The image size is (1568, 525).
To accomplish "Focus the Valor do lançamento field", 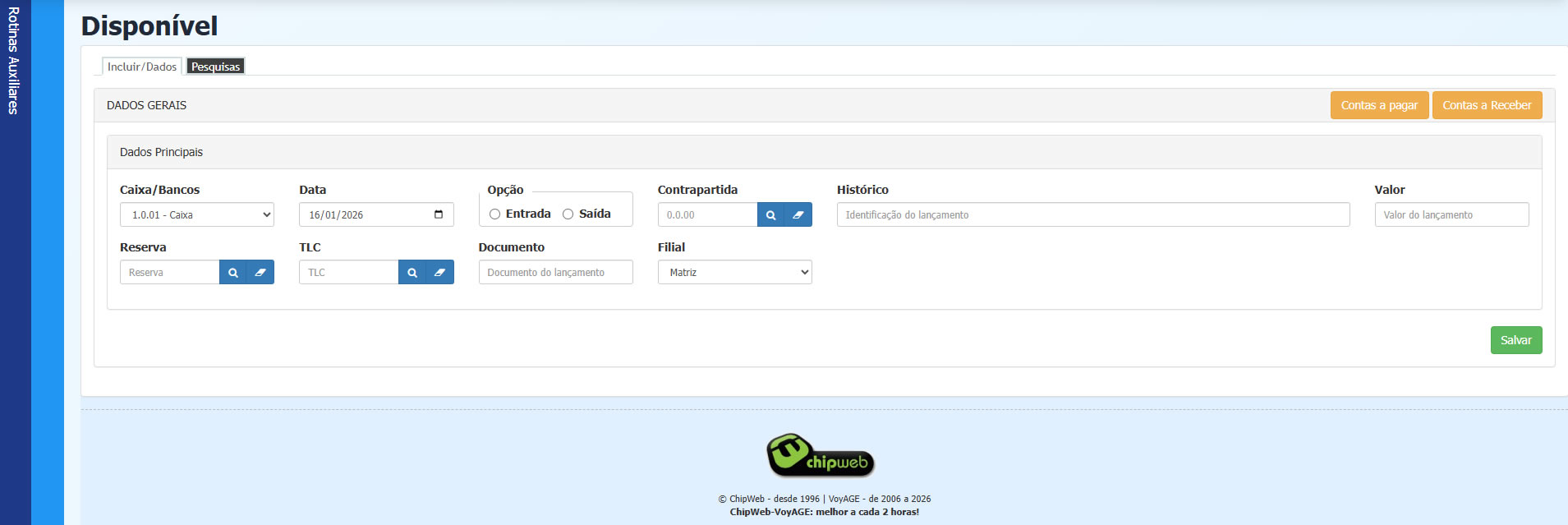I will (x=1451, y=215).
